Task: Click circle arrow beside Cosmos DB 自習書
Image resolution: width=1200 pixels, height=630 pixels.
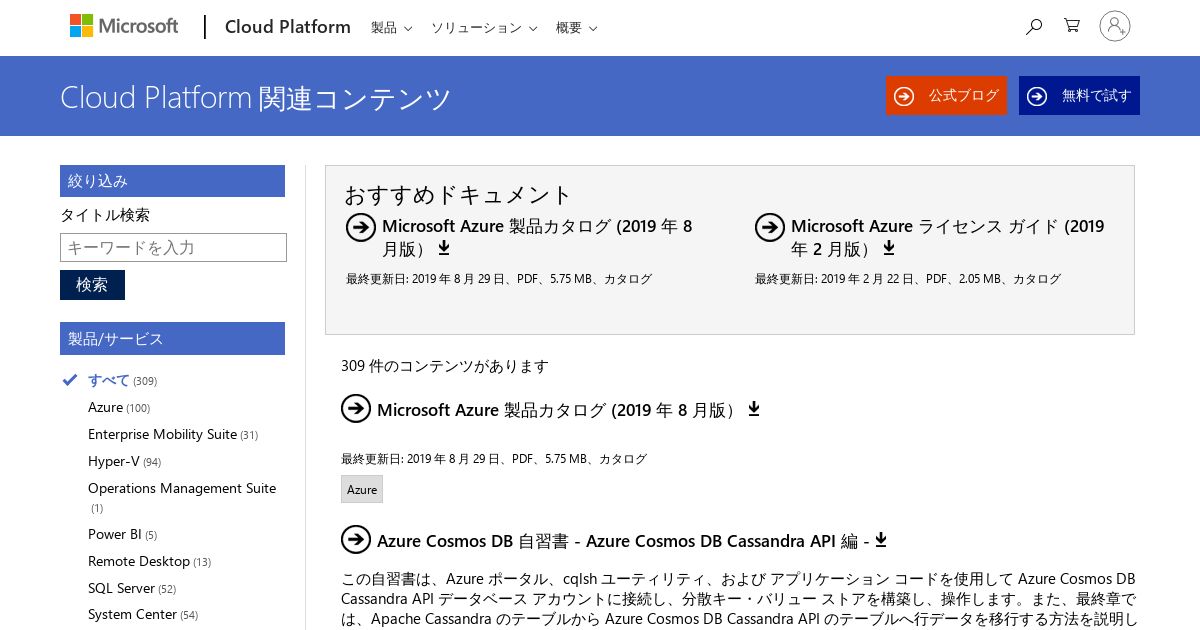Action: [x=356, y=539]
